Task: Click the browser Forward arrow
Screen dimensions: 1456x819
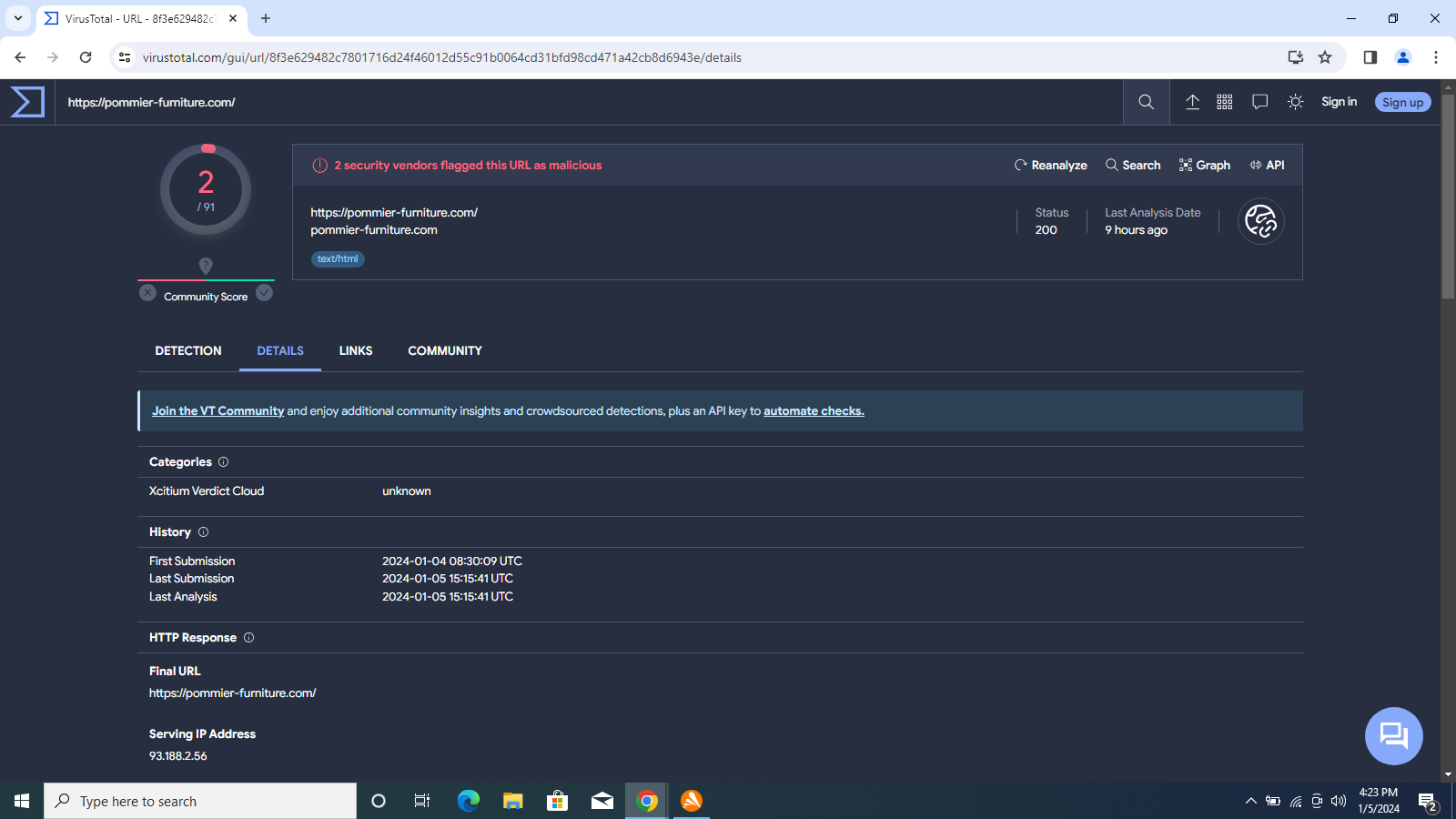Action: tap(53, 57)
